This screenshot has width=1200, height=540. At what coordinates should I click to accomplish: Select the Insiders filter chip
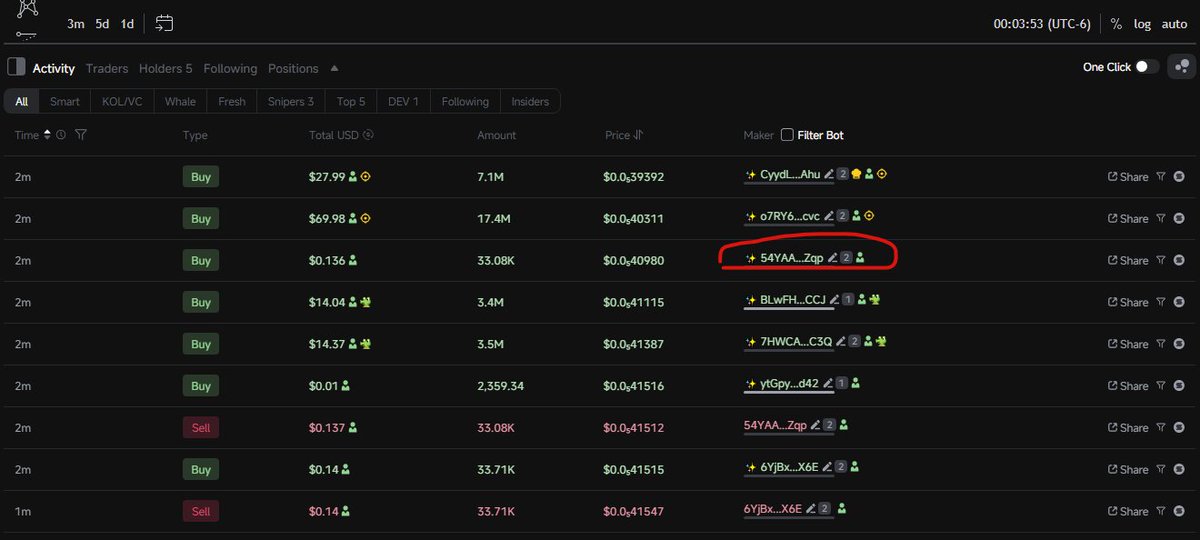(x=530, y=101)
